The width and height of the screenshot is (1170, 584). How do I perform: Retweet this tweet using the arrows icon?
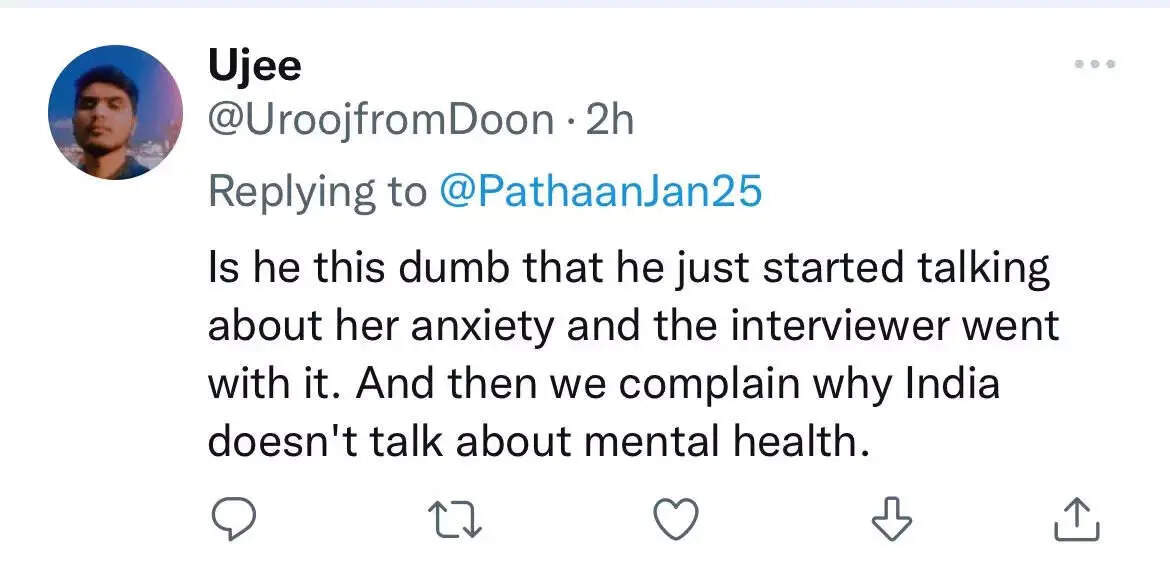click(454, 520)
